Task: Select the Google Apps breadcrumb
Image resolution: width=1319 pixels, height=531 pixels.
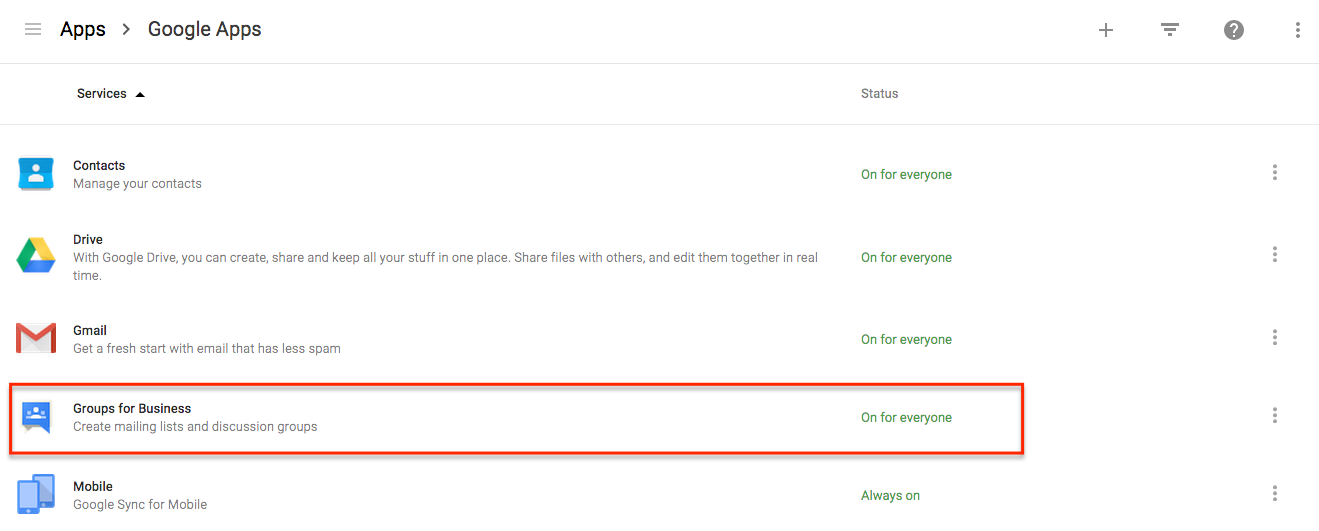Action: tap(205, 30)
